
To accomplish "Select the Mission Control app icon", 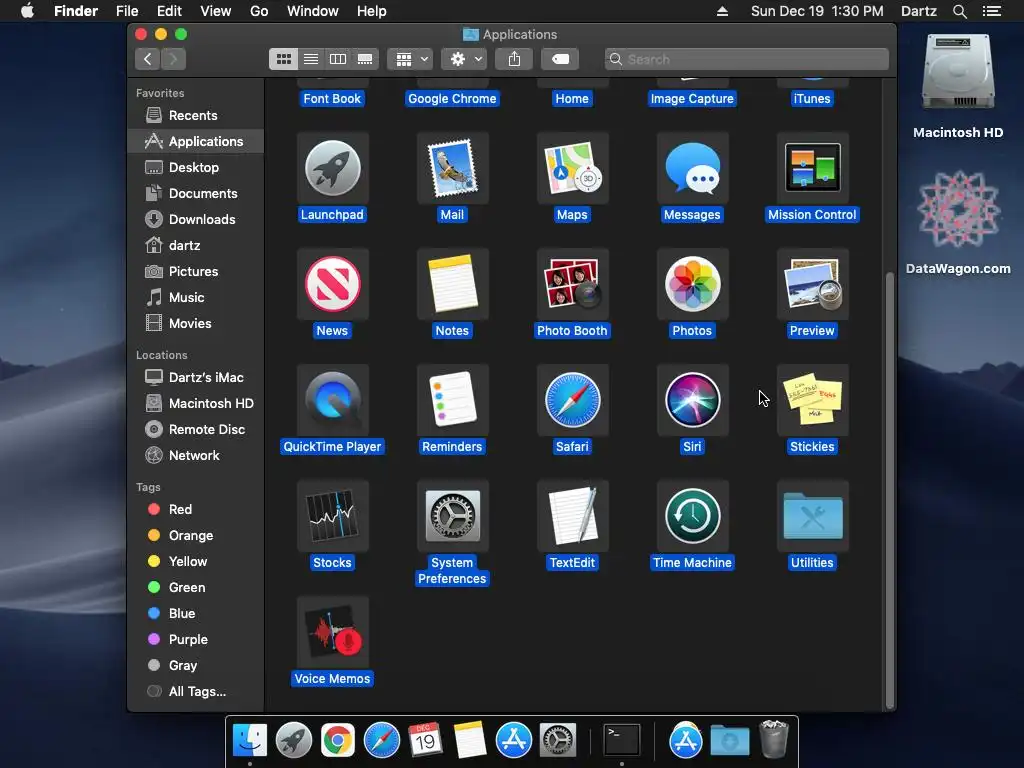I will pyautogui.click(x=812, y=168).
